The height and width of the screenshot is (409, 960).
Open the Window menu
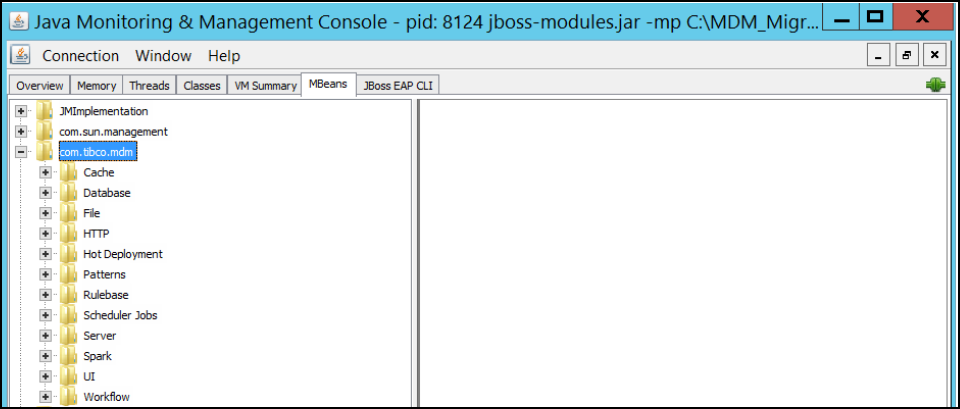163,56
